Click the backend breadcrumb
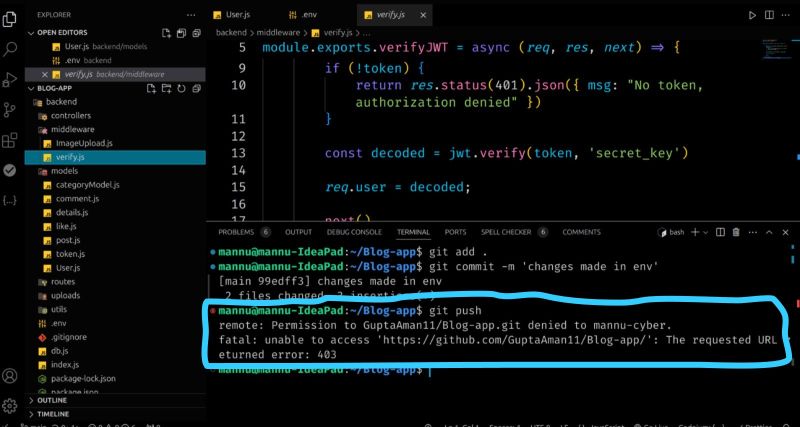The width and height of the screenshot is (800, 427). (231, 33)
